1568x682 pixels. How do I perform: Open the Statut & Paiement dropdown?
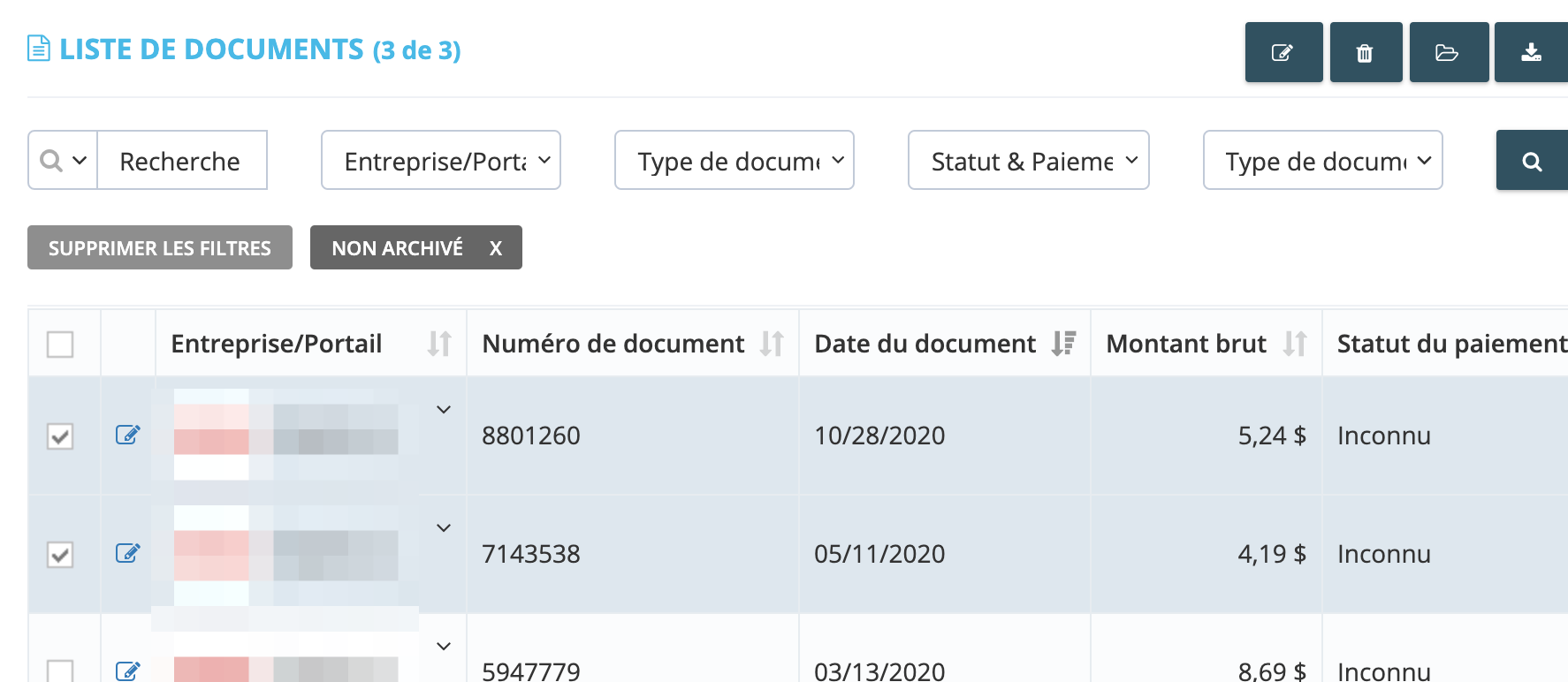1029,161
